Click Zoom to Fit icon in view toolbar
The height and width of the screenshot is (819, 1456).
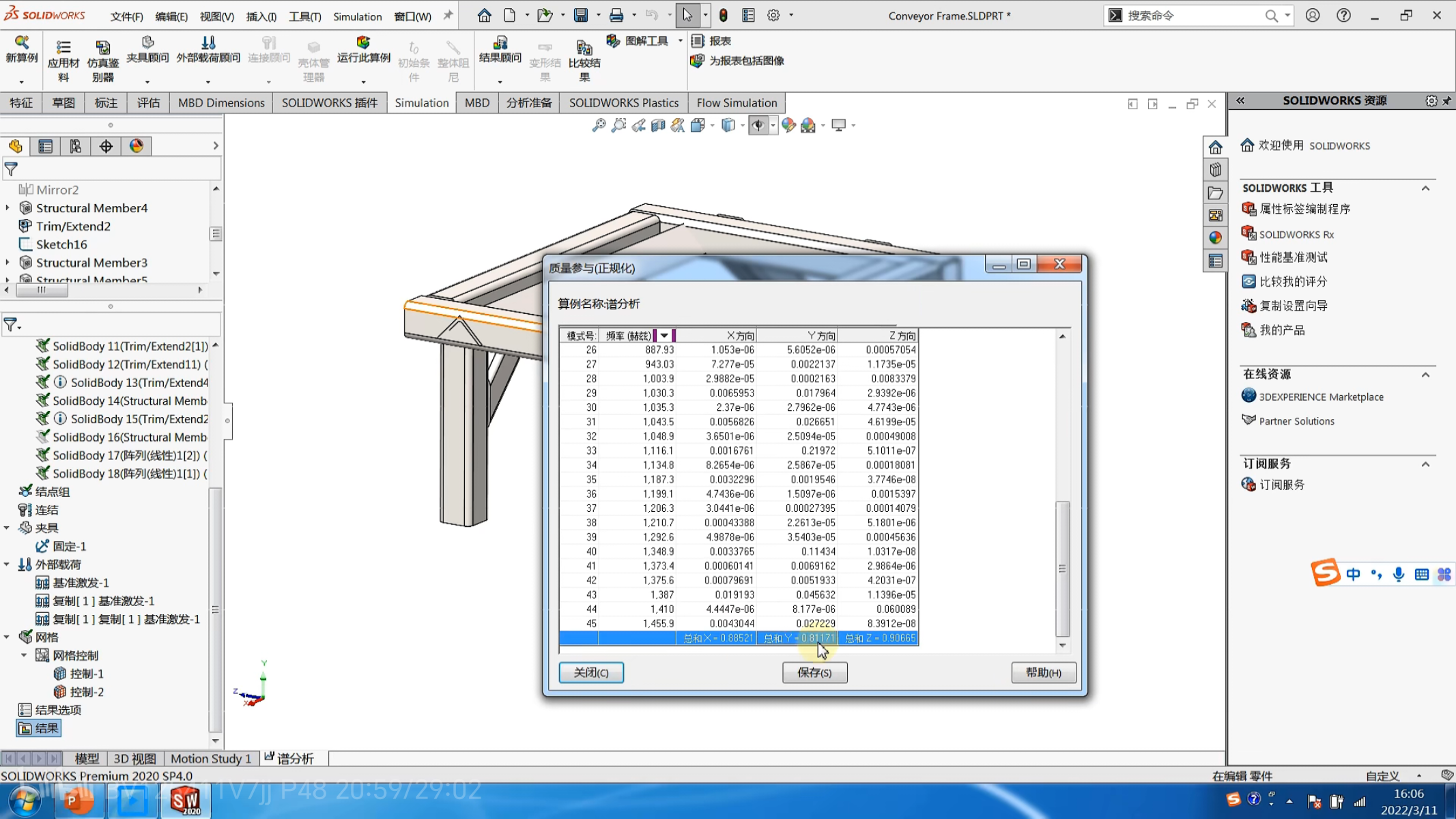[x=599, y=125]
